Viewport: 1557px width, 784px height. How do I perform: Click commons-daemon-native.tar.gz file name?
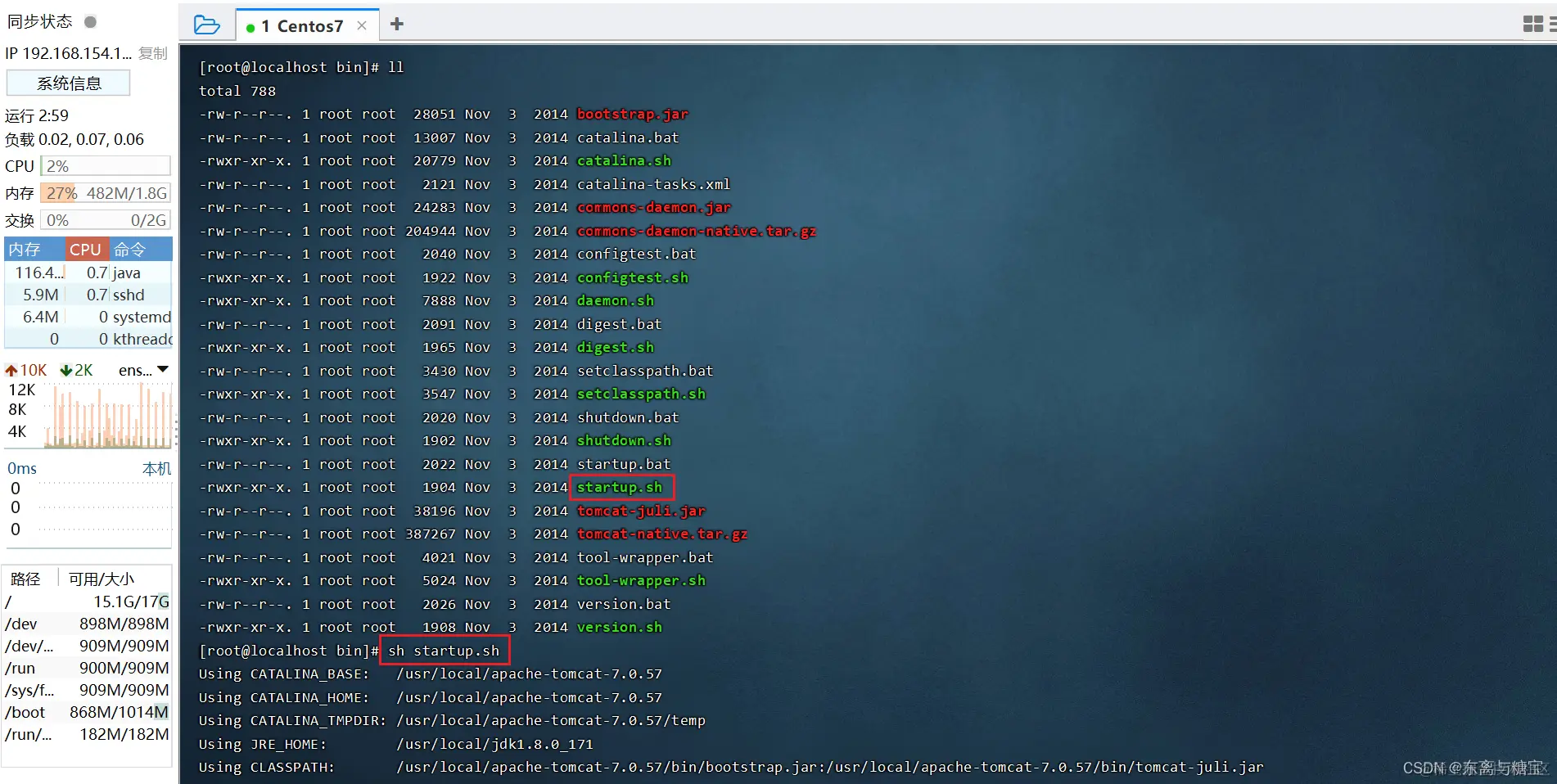[697, 231]
